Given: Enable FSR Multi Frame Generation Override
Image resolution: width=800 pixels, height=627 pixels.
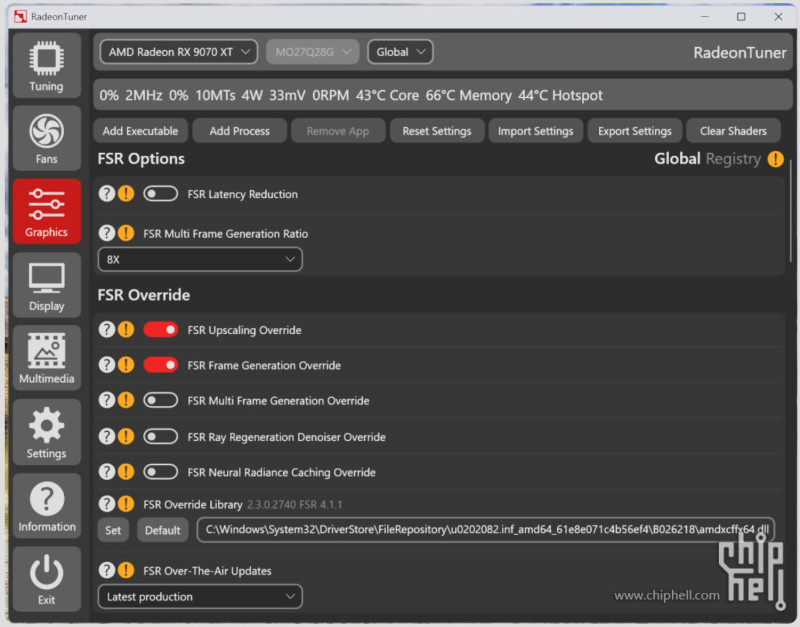Looking at the screenshot, I should point(160,400).
